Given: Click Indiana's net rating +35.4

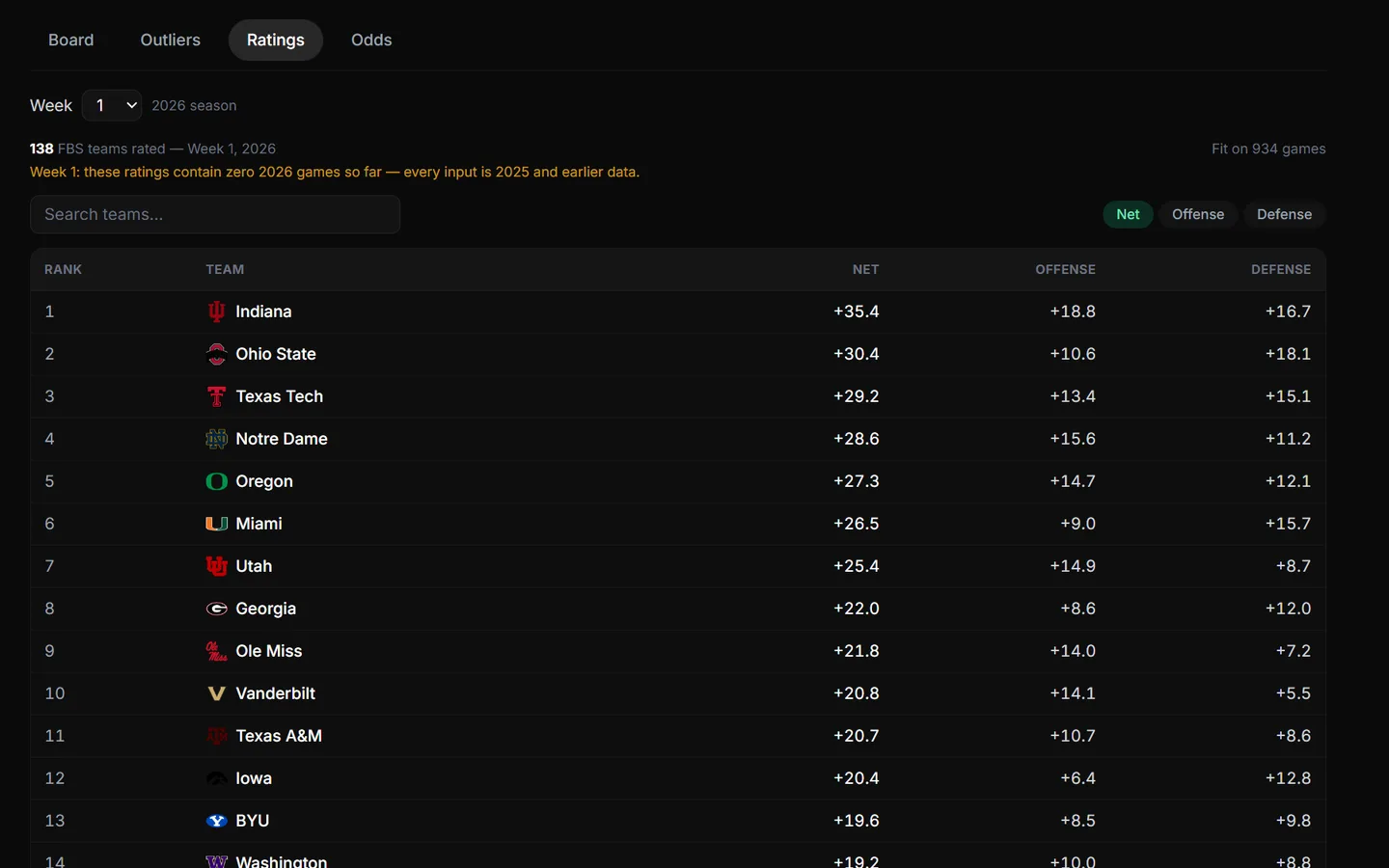Looking at the screenshot, I should [x=857, y=312].
